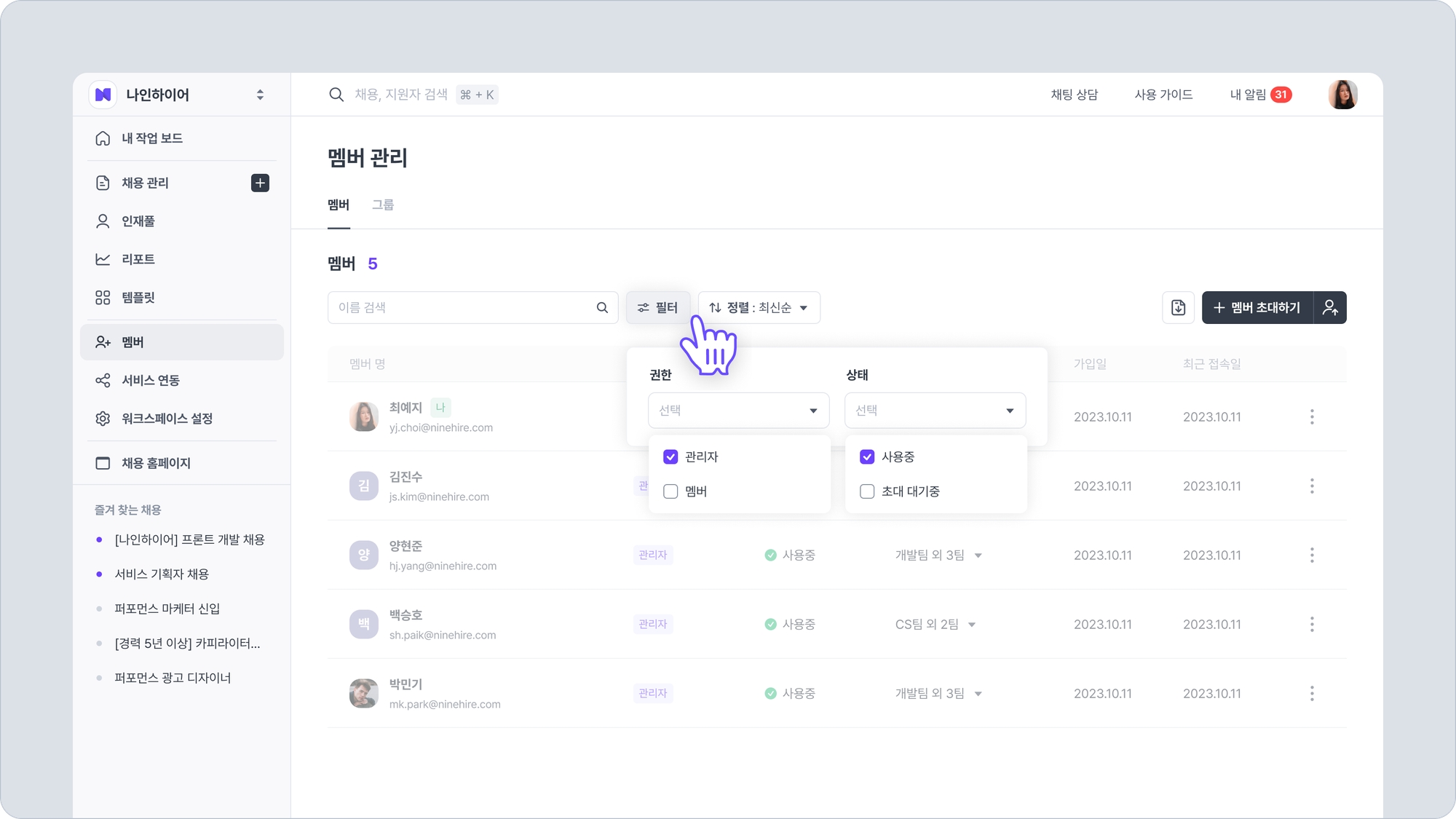Click the 최근 접속일 column header
Image resolution: width=1456 pixels, height=819 pixels.
tap(1211, 364)
